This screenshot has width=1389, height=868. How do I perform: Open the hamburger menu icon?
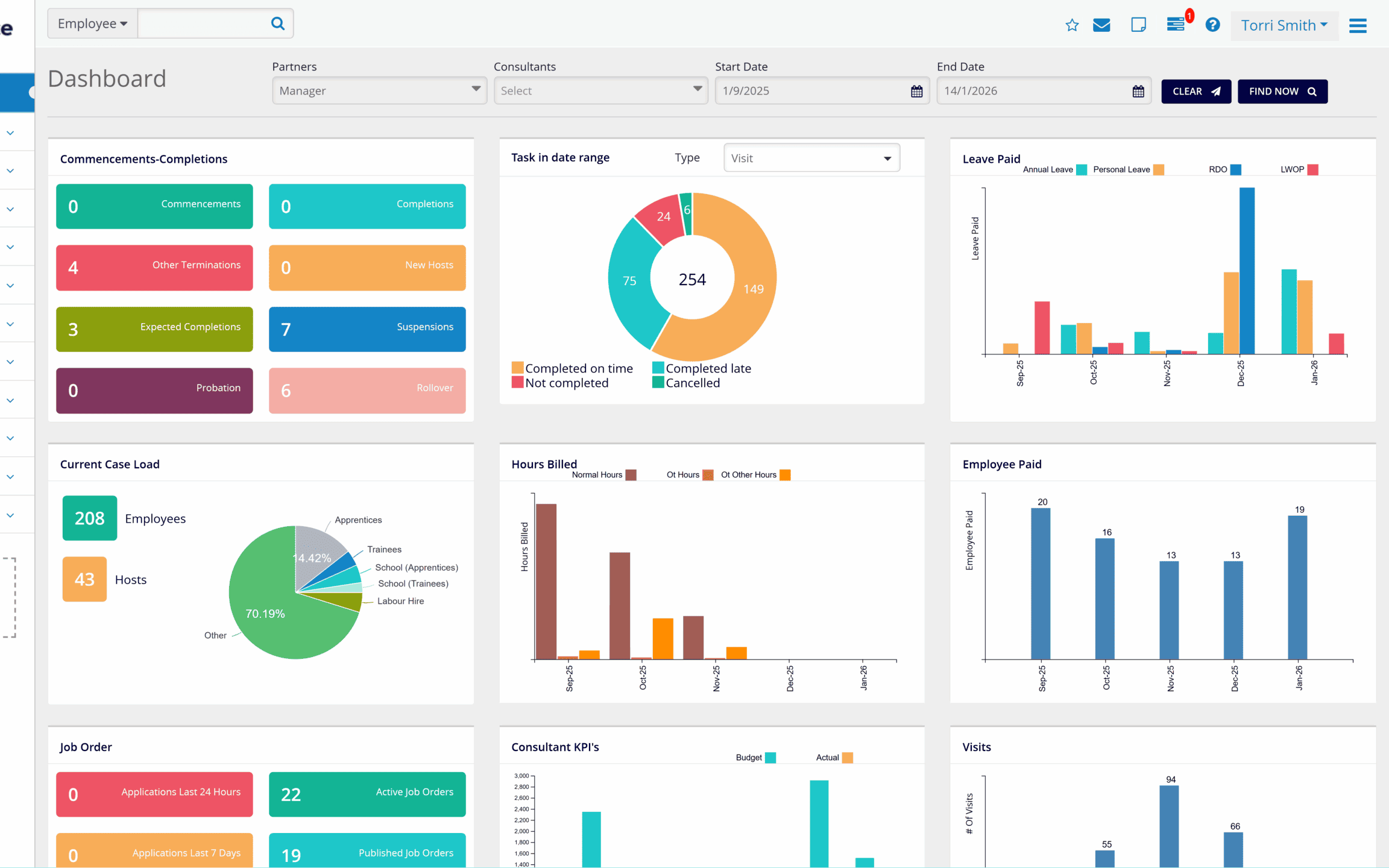click(x=1358, y=26)
